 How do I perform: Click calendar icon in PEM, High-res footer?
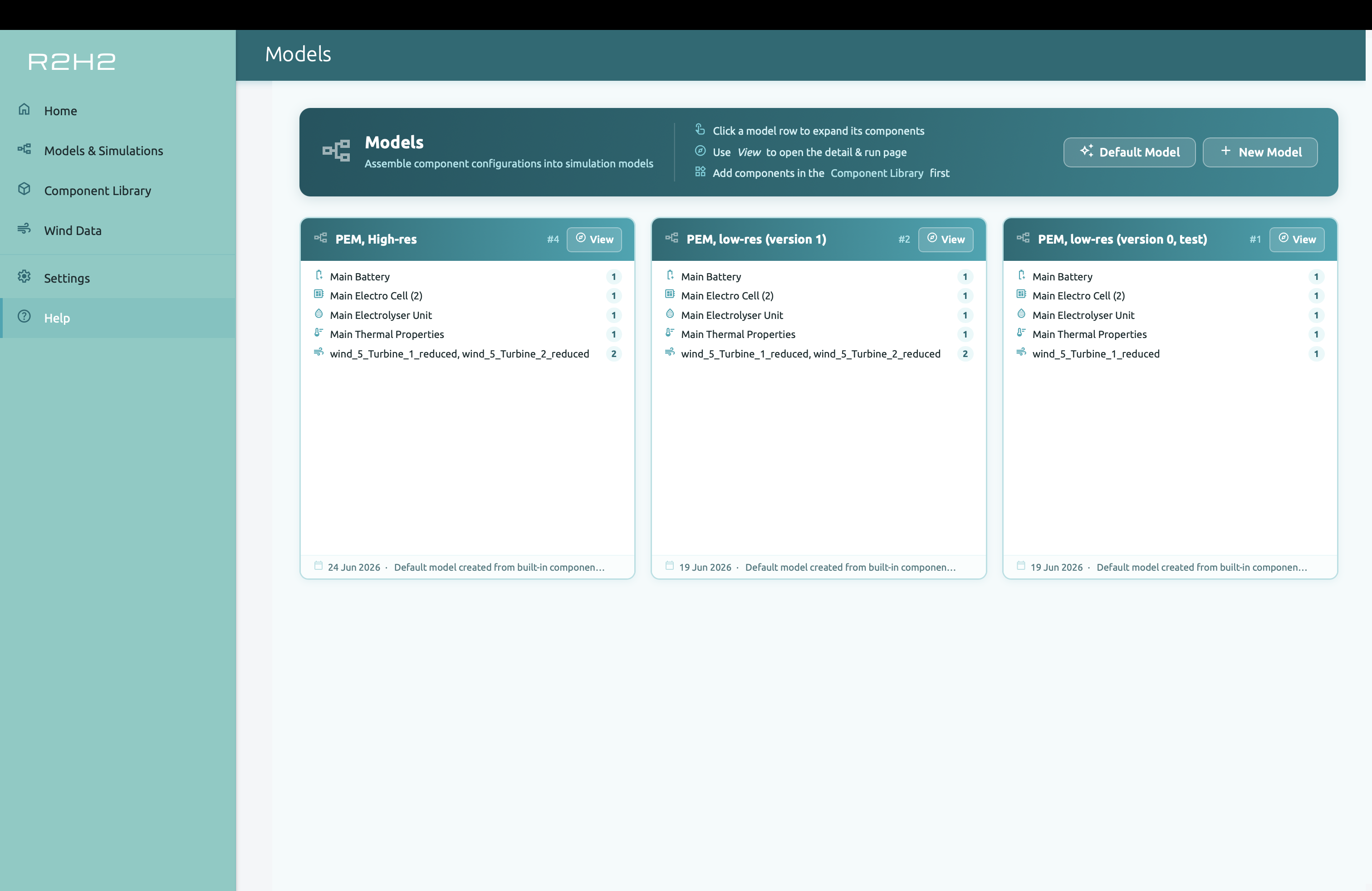pyautogui.click(x=318, y=566)
